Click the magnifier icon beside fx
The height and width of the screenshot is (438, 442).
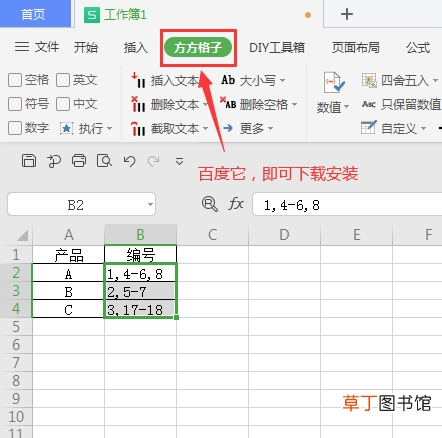click(x=210, y=204)
